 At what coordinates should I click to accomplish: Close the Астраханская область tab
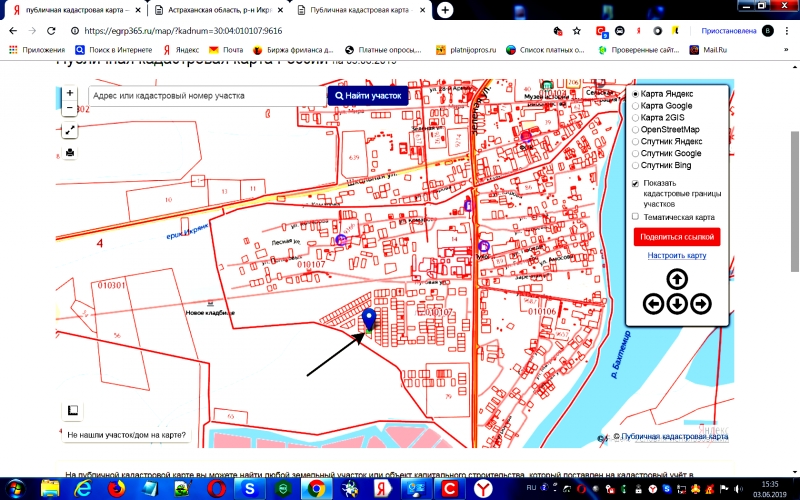280,10
